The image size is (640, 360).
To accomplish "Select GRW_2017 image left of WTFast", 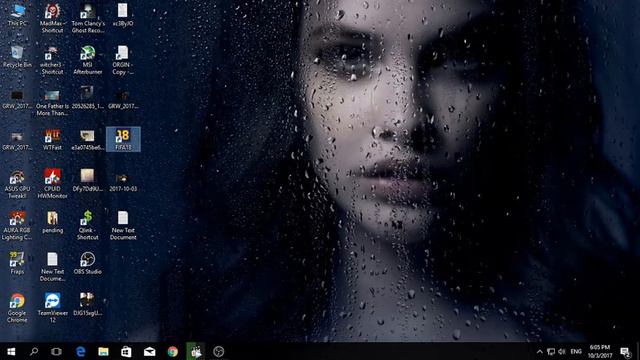I will [x=17, y=140].
